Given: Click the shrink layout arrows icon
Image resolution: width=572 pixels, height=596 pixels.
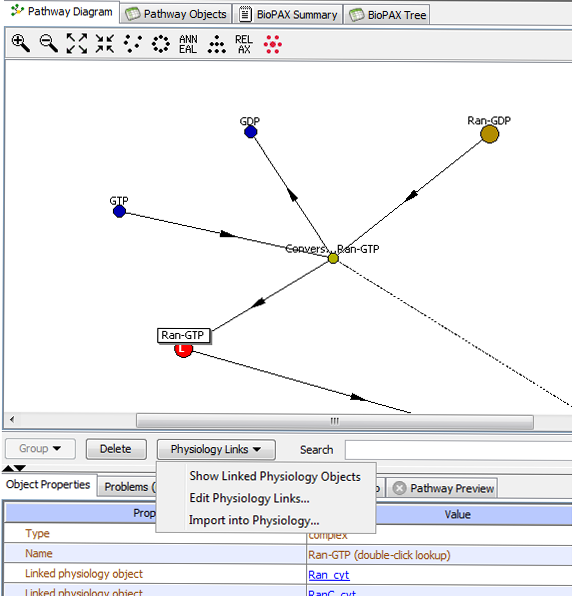Looking at the screenshot, I should (x=105, y=43).
